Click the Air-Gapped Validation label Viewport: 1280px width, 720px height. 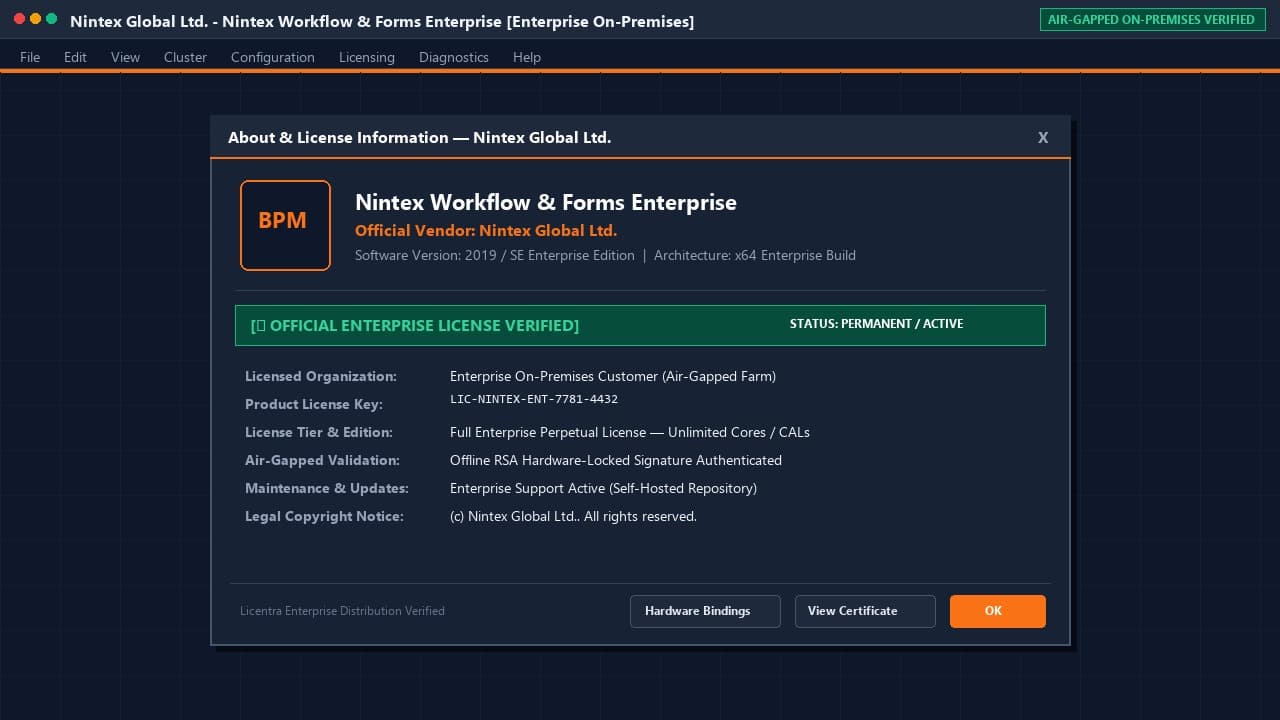322,460
